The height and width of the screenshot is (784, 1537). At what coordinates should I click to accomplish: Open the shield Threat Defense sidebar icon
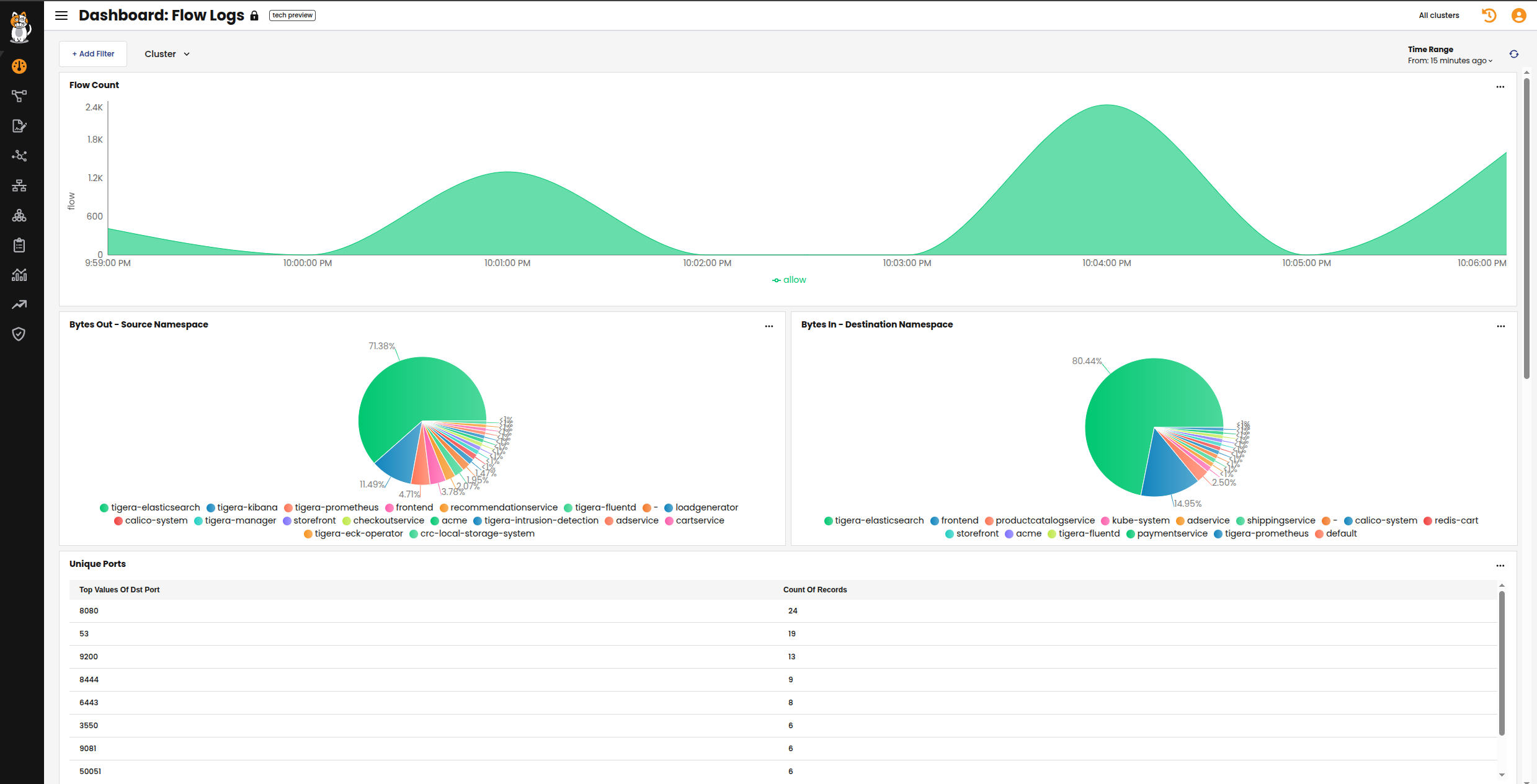[x=19, y=334]
